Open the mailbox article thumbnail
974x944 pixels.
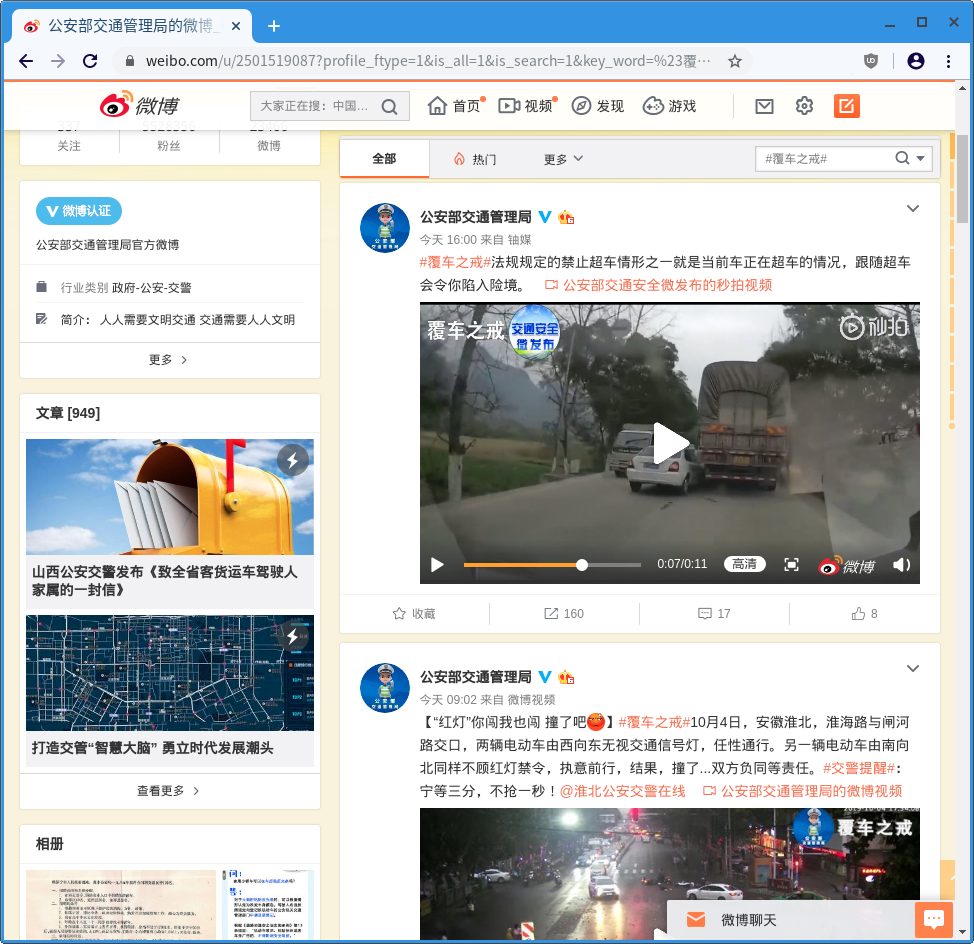[x=170, y=497]
